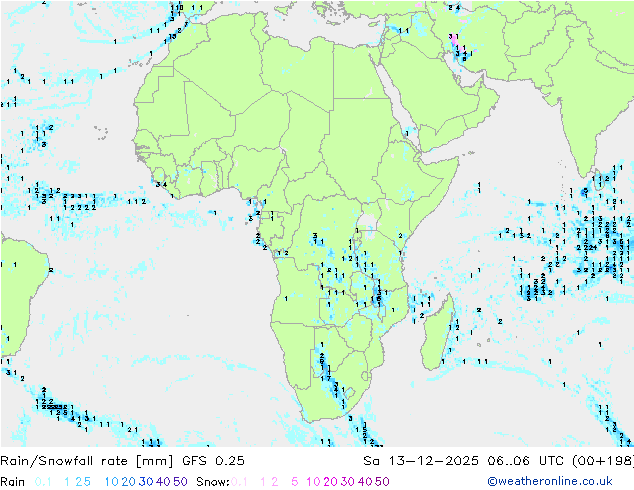The width and height of the screenshot is (634, 490).
Task: Click the "06..06 UTC" time text
Action: tap(526, 461)
